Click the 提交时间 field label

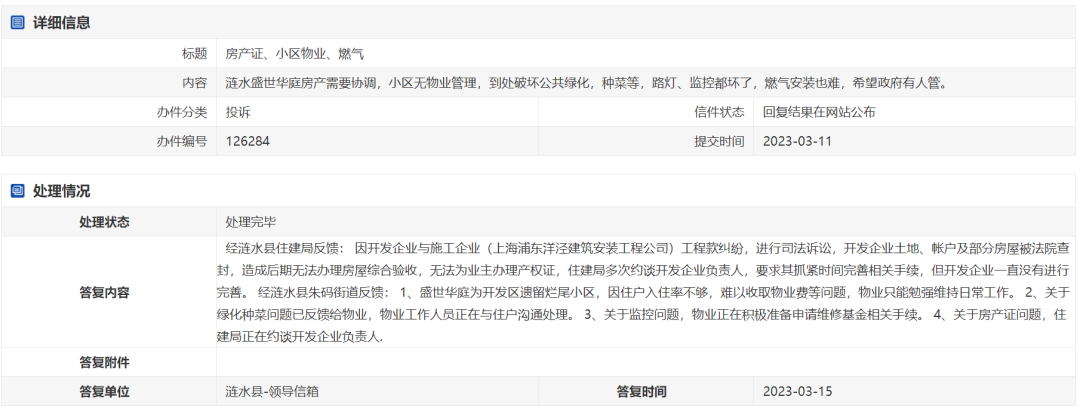point(719,141)
